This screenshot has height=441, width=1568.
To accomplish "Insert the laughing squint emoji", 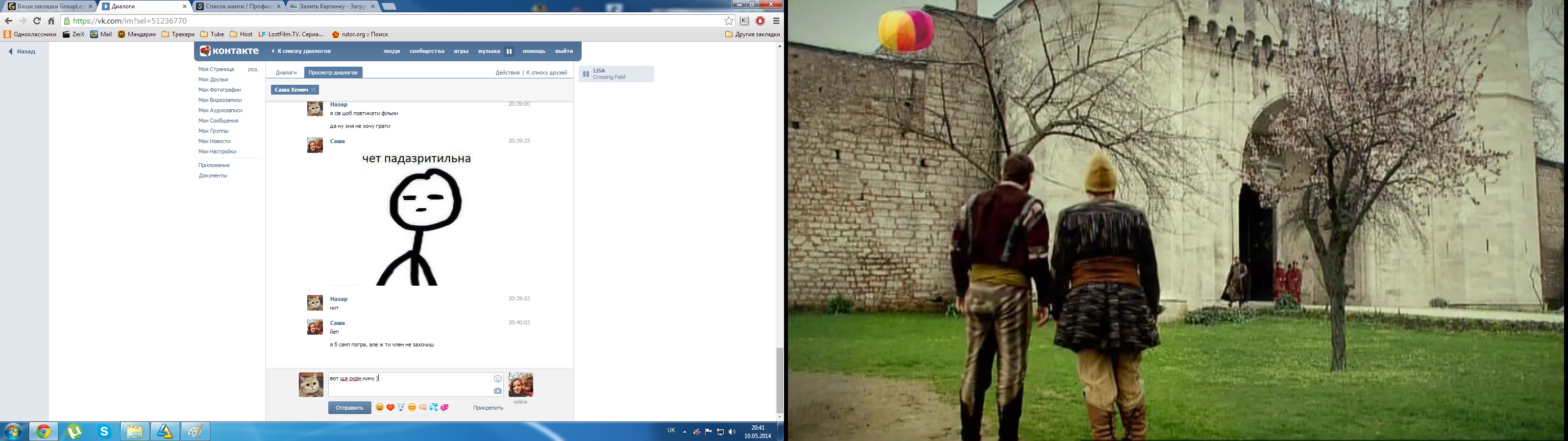I will click(x=380, y=408).
